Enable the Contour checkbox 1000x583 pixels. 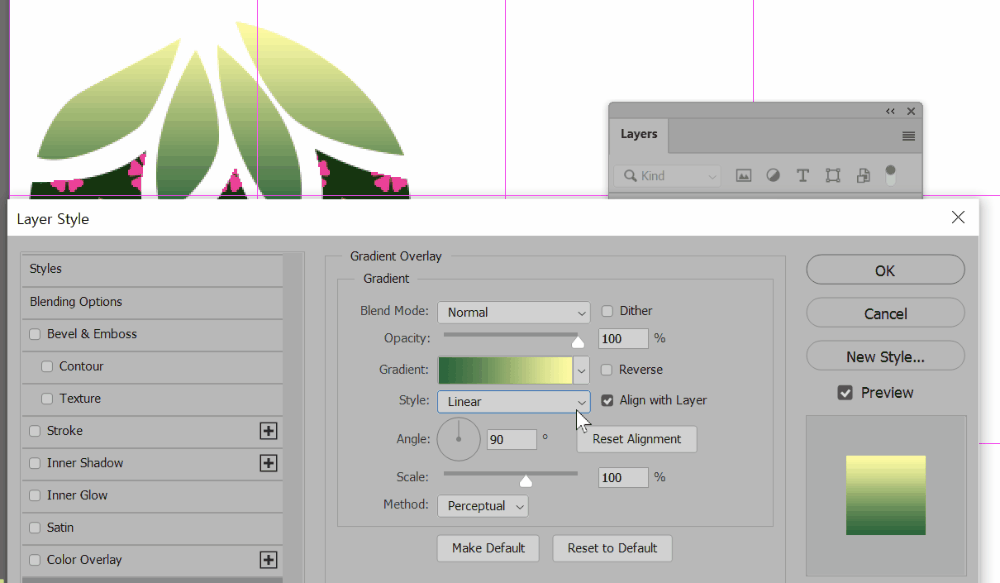(x=47, y=366)
